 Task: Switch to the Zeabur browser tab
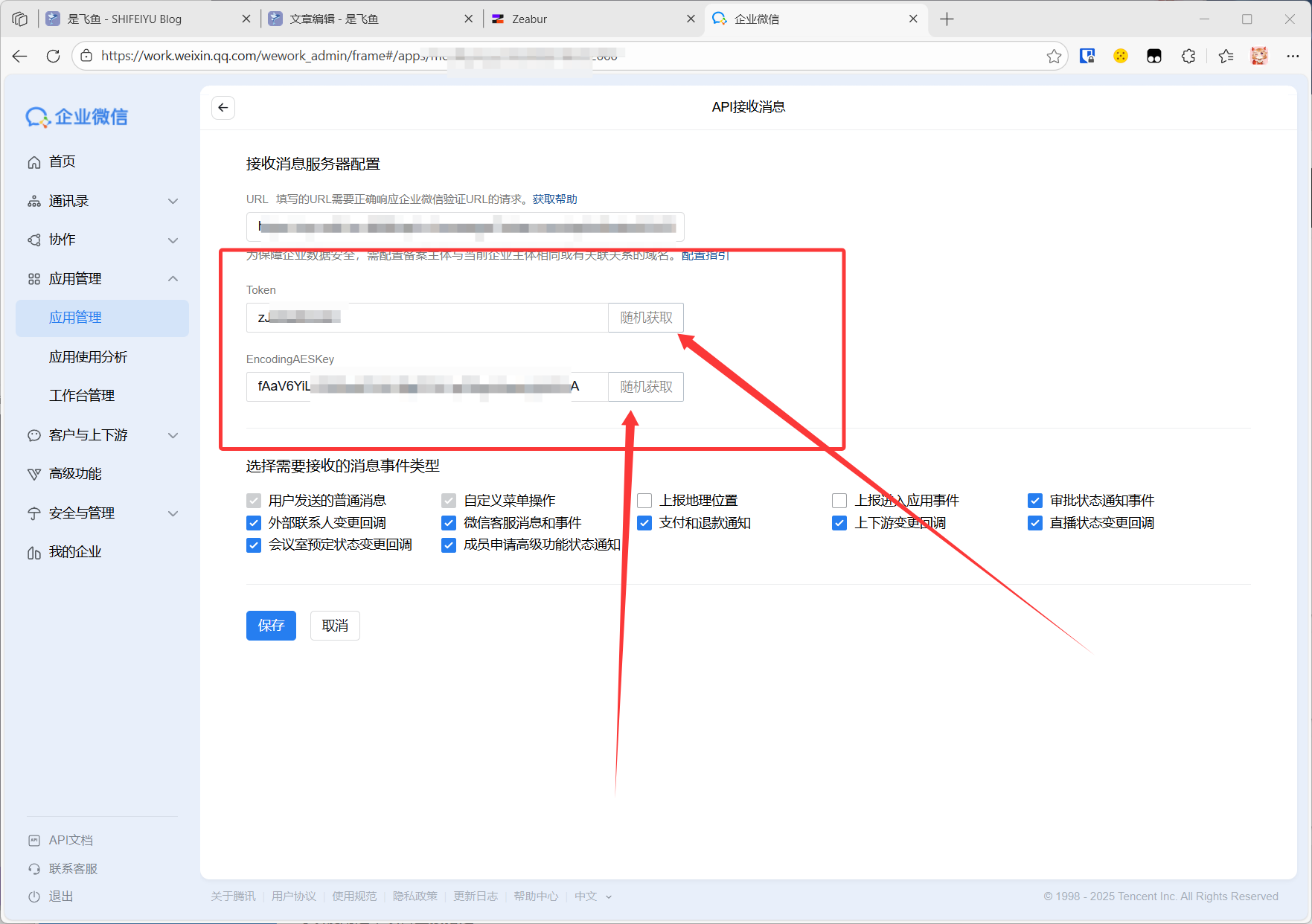coord(588,19)
